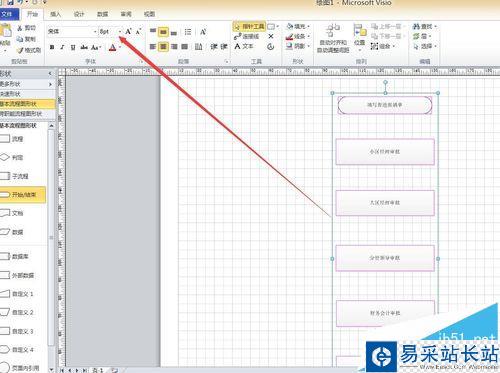Open the 查找 (Find) dropdown

(425, 26)
